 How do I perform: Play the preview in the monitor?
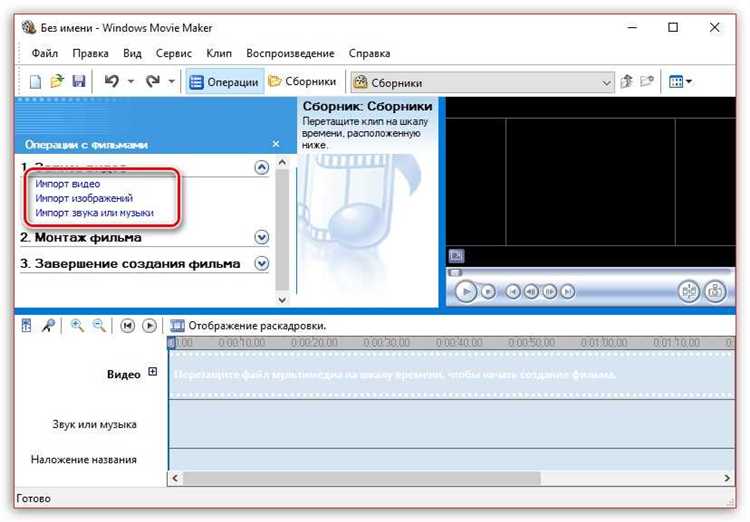[x=466, y=291]
